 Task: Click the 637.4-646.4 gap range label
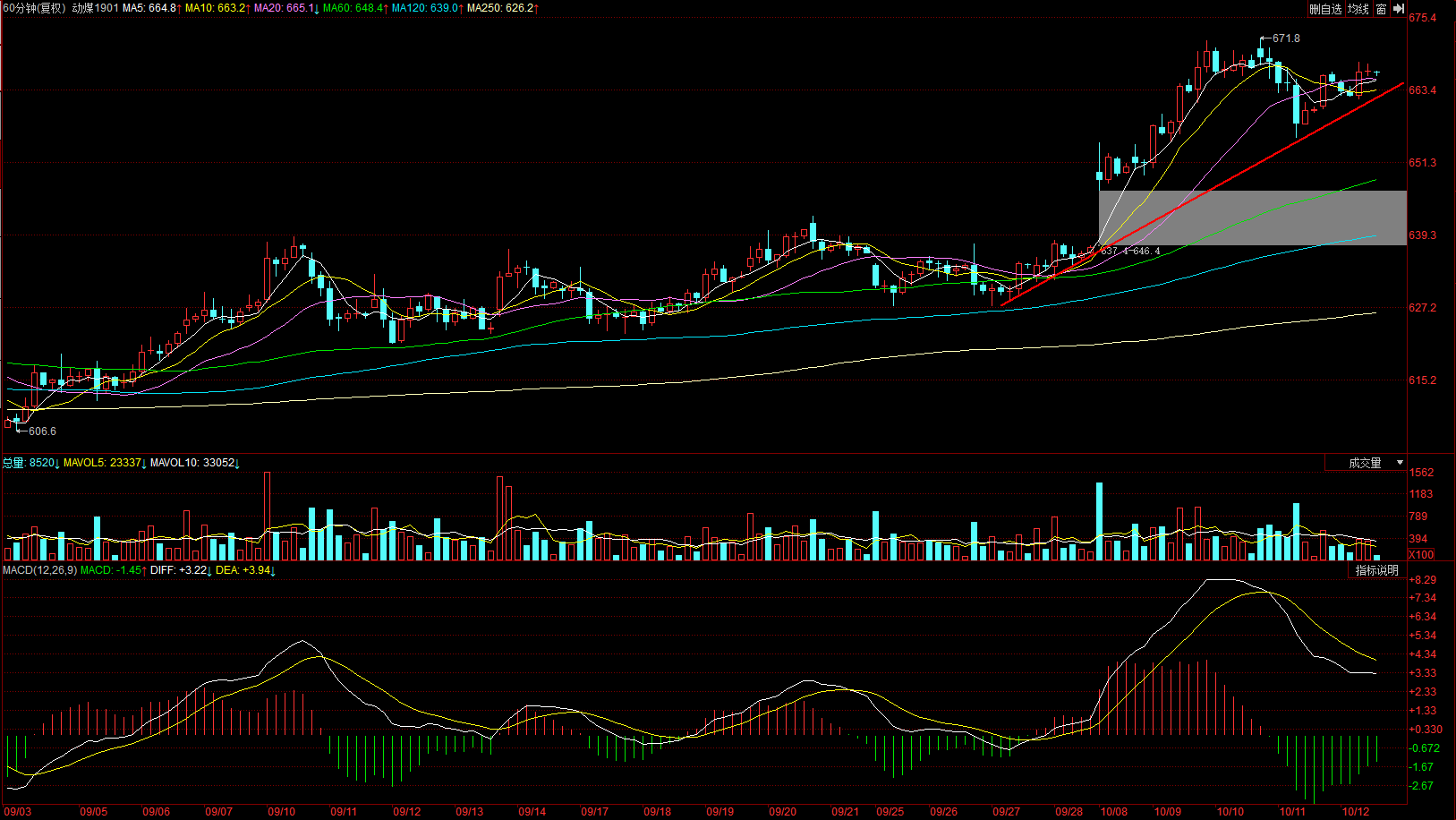coord(1130,251)
